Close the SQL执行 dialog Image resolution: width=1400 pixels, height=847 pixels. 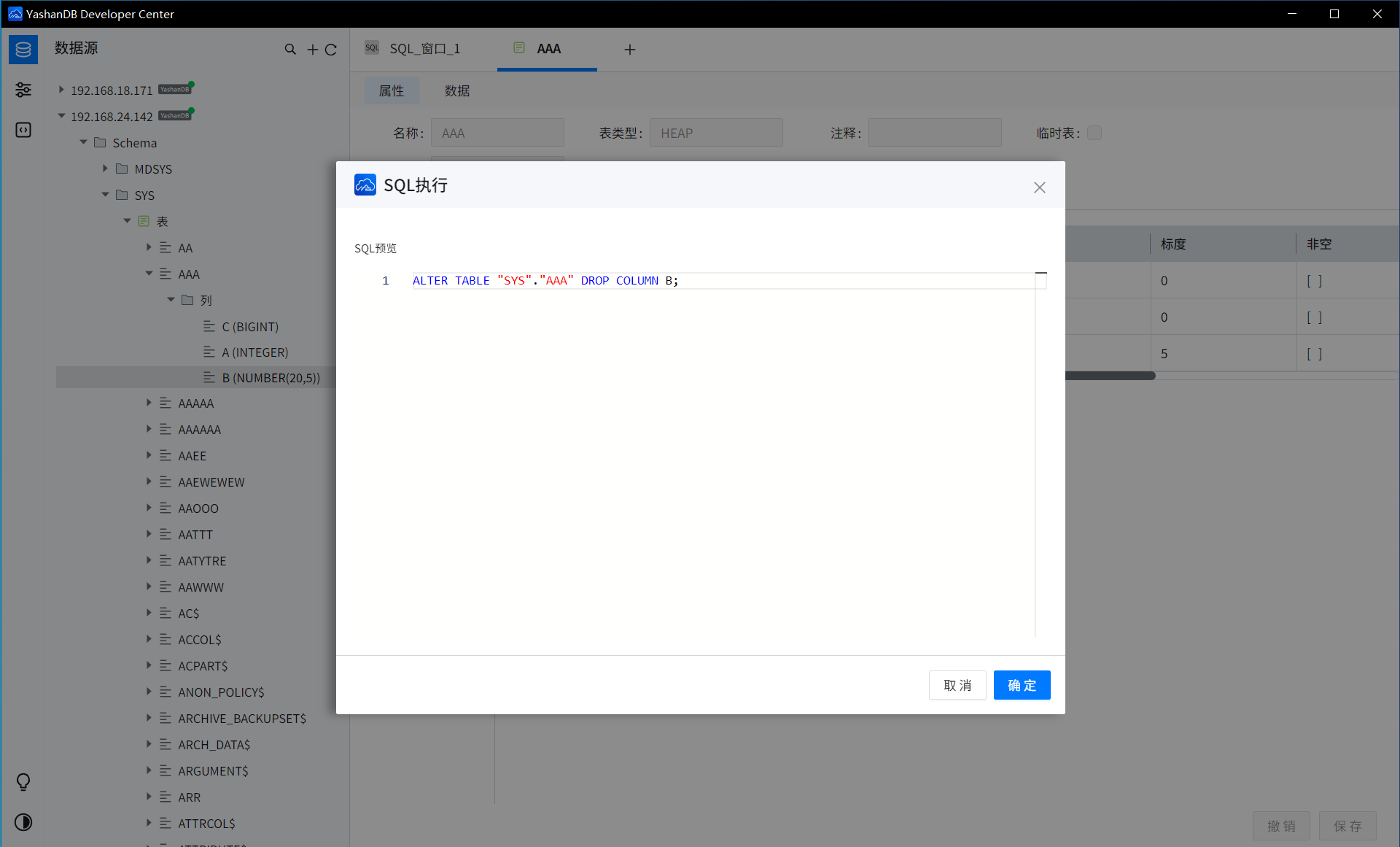coord(1040,187)
